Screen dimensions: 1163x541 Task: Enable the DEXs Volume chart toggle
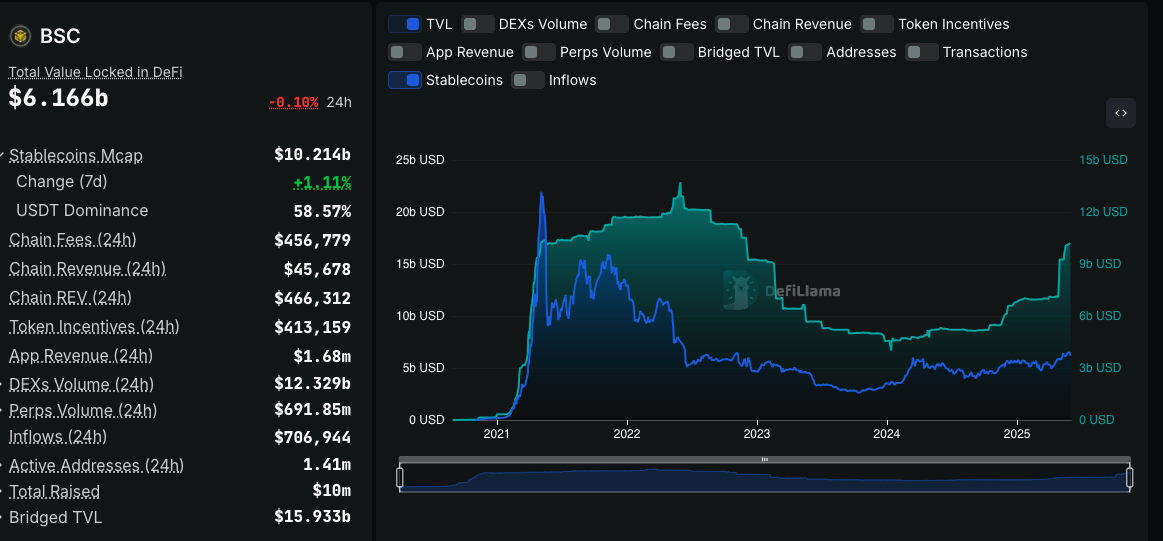pos(478,24)
